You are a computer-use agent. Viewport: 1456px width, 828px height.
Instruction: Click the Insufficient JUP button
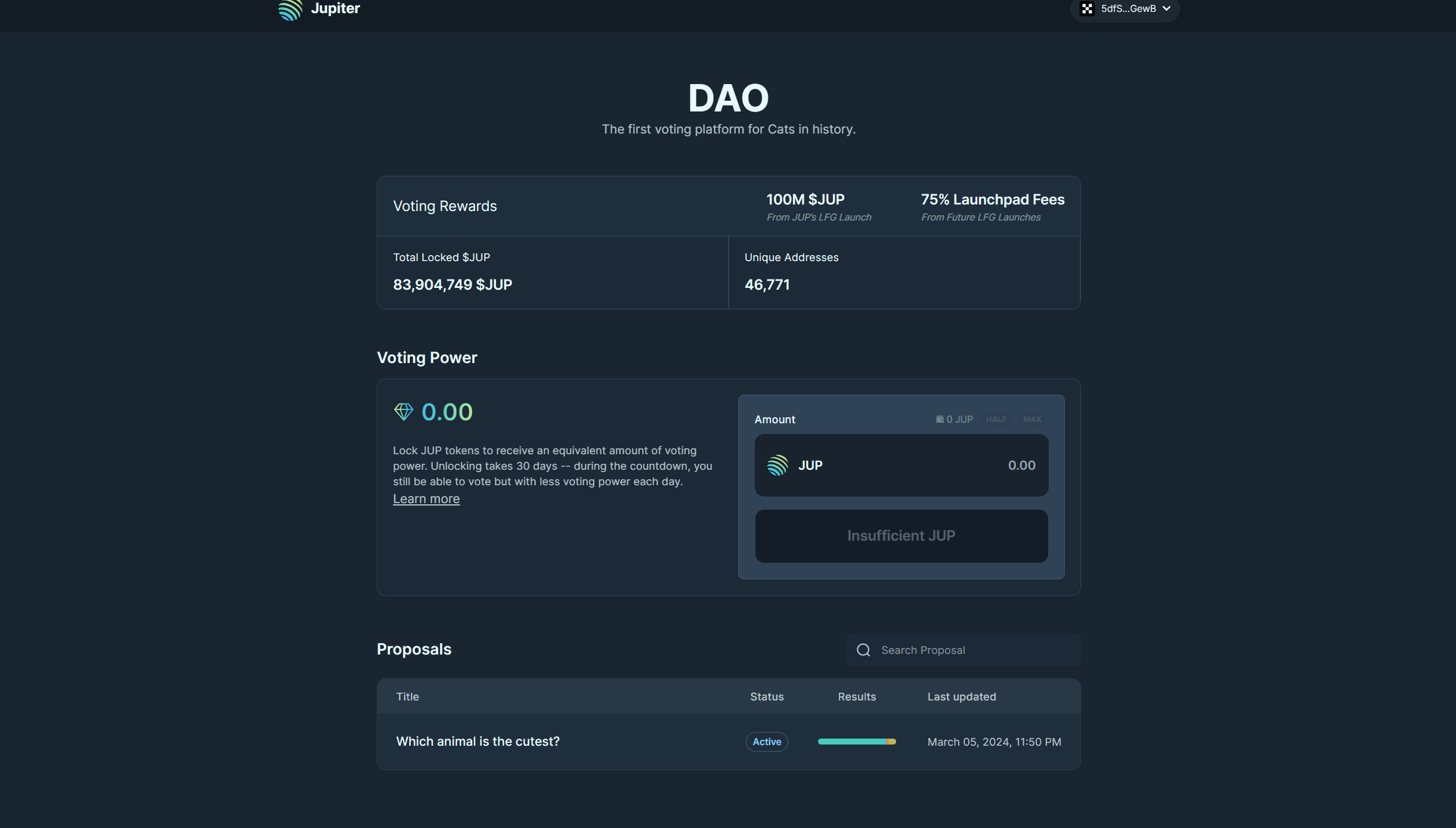pos(901,535)
